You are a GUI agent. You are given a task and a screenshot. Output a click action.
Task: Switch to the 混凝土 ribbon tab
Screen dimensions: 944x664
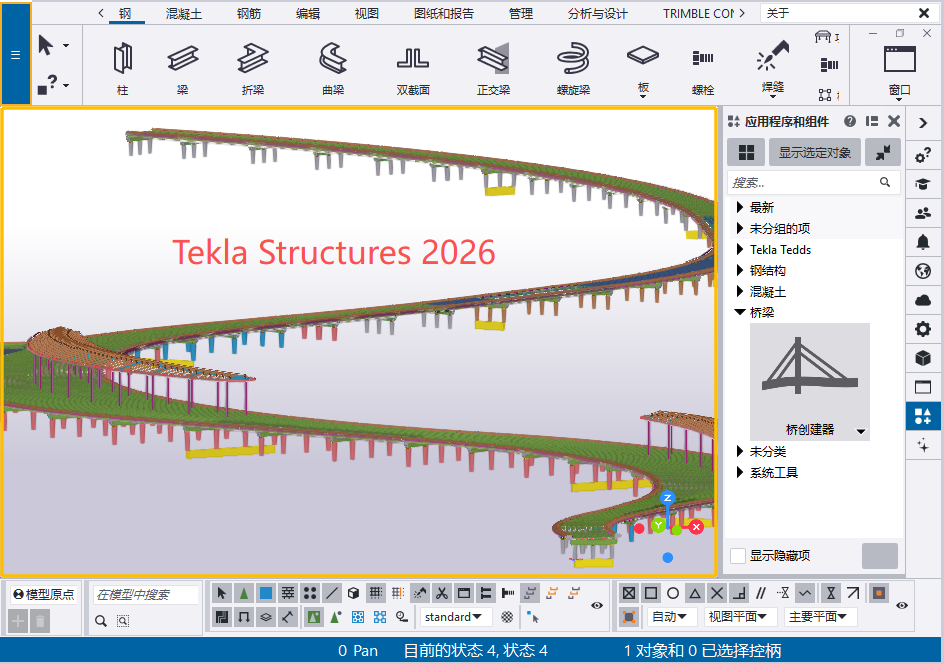[x=185, y=14]
